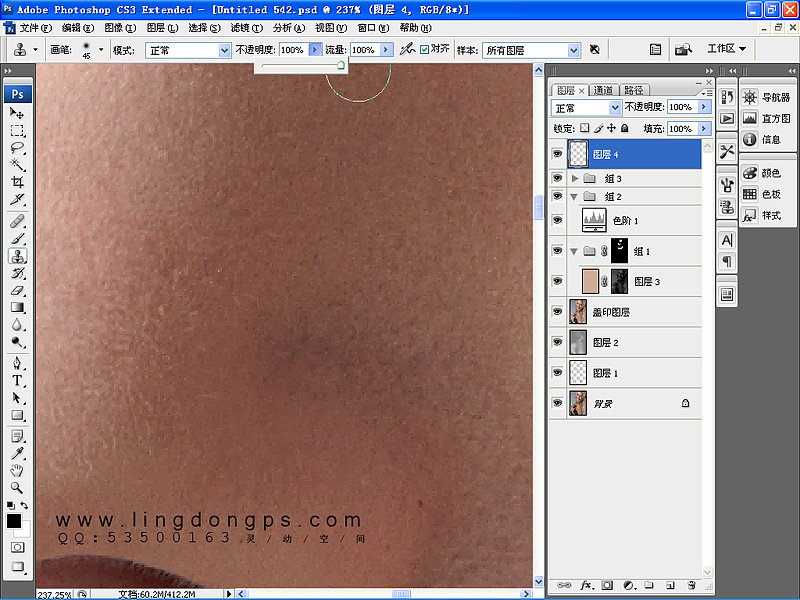Create new adjustment layer icon

pyautogui.click(x=628, y=585)
